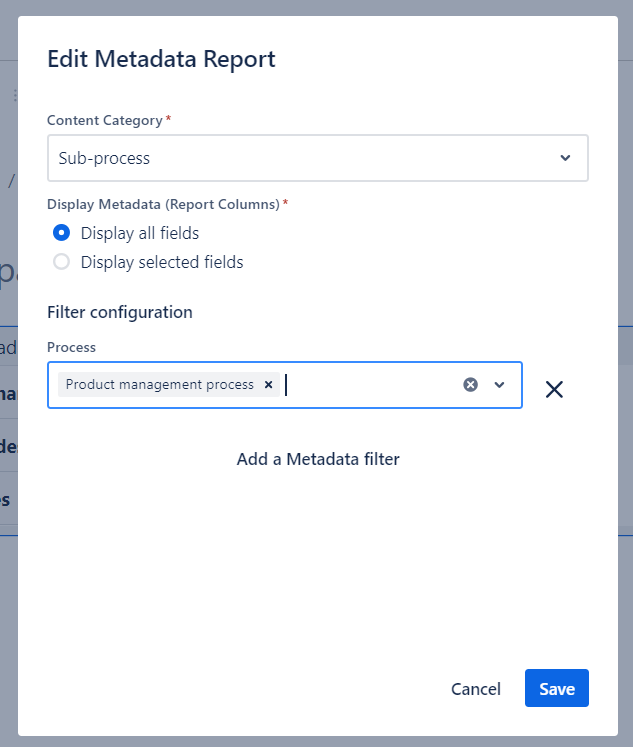Click the Display all fields label text
This screenshot has width=633, height=747.
coord(140,233)
